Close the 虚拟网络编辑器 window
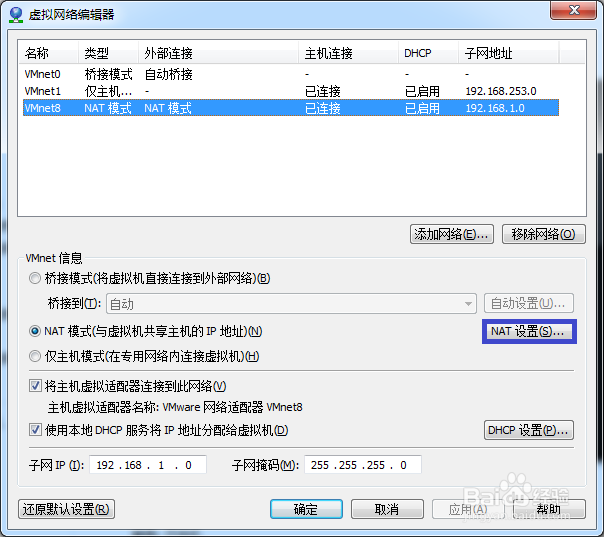The image size is (604, 537). tap(574, 10)
